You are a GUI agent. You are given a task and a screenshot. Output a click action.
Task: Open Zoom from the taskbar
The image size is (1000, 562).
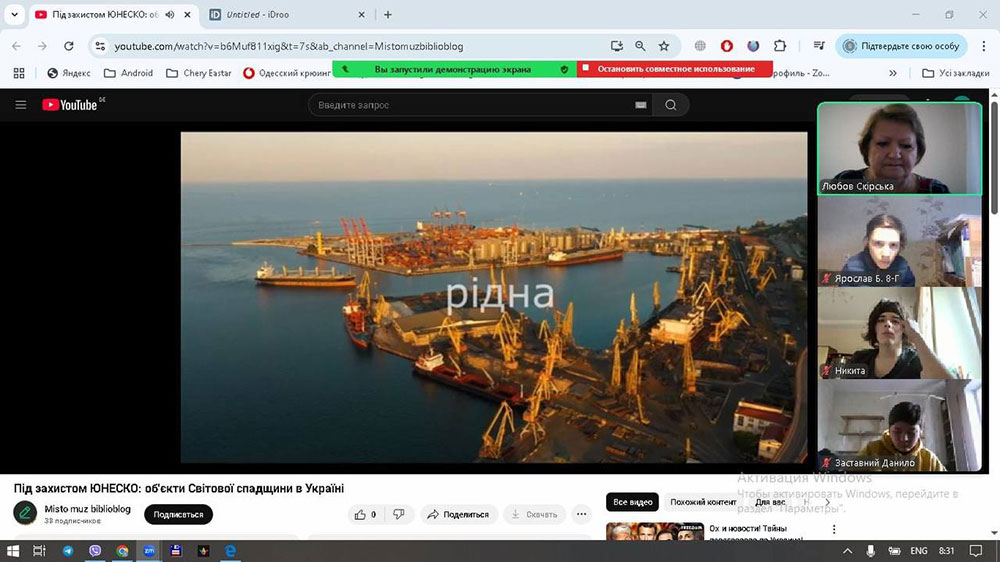point(149,551)
